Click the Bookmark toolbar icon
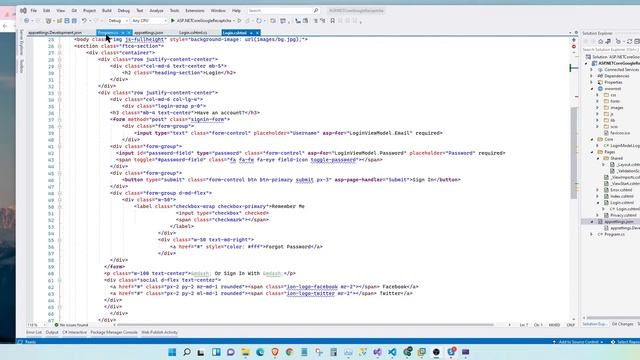The height and width of the screenshot is (360, 640). [x=333, y=20]
